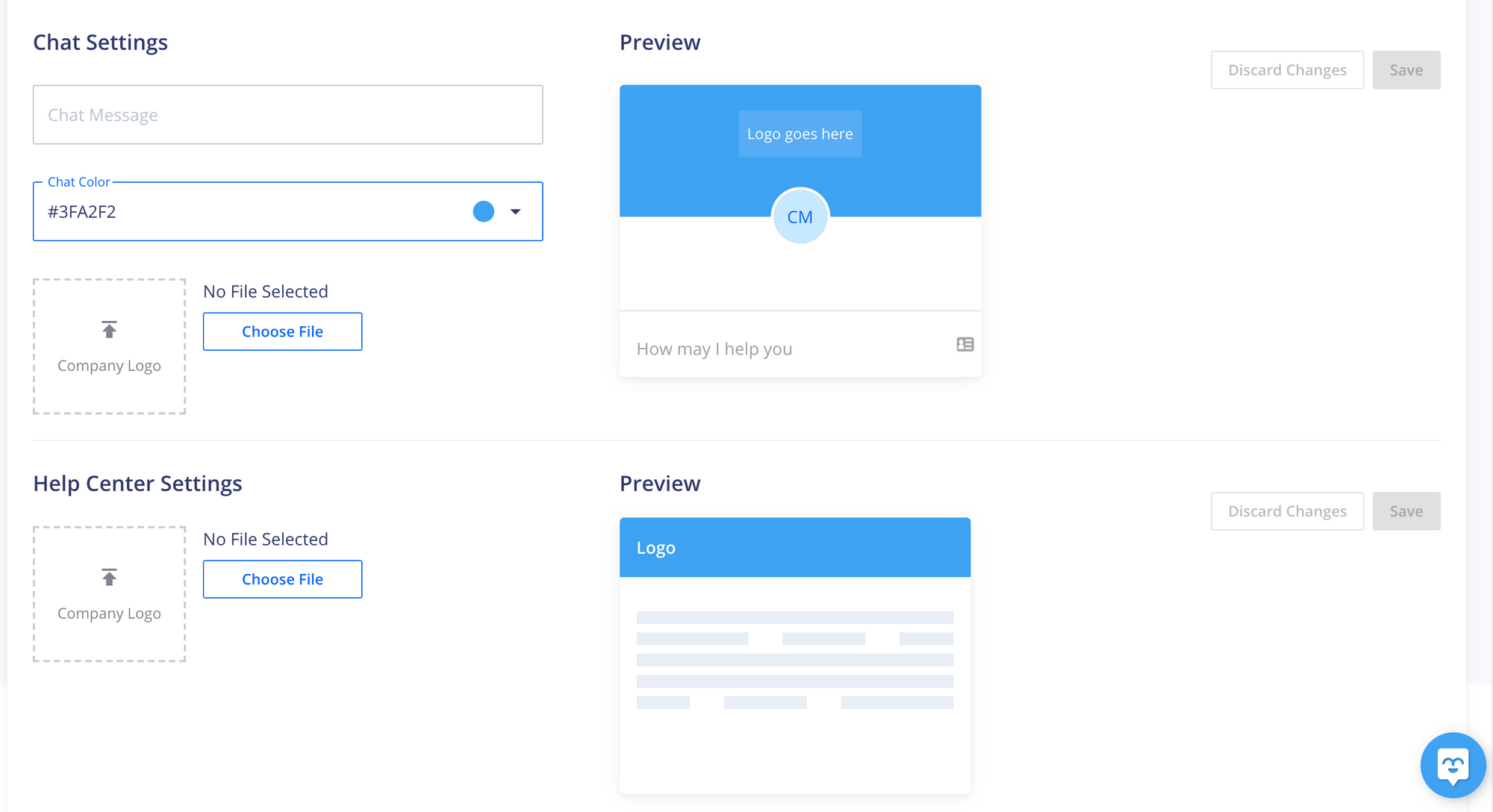The width and height of the screenshot is (1493, 812).
Task: Click the 'Choose File' button for Chat Company Logo
Action: pos(282,331)
